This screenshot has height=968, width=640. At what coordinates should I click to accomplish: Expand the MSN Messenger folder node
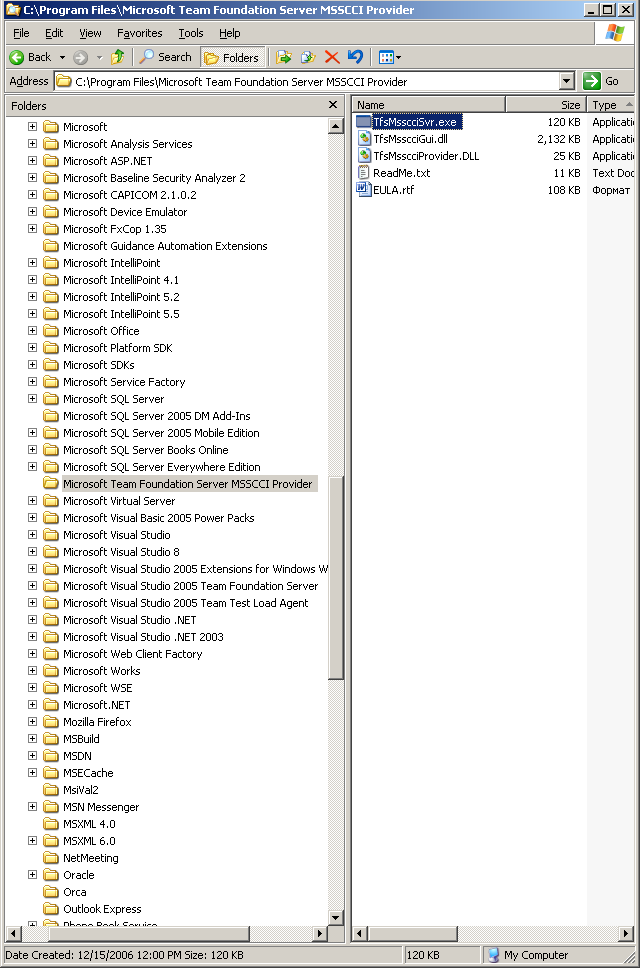point(33,807)
